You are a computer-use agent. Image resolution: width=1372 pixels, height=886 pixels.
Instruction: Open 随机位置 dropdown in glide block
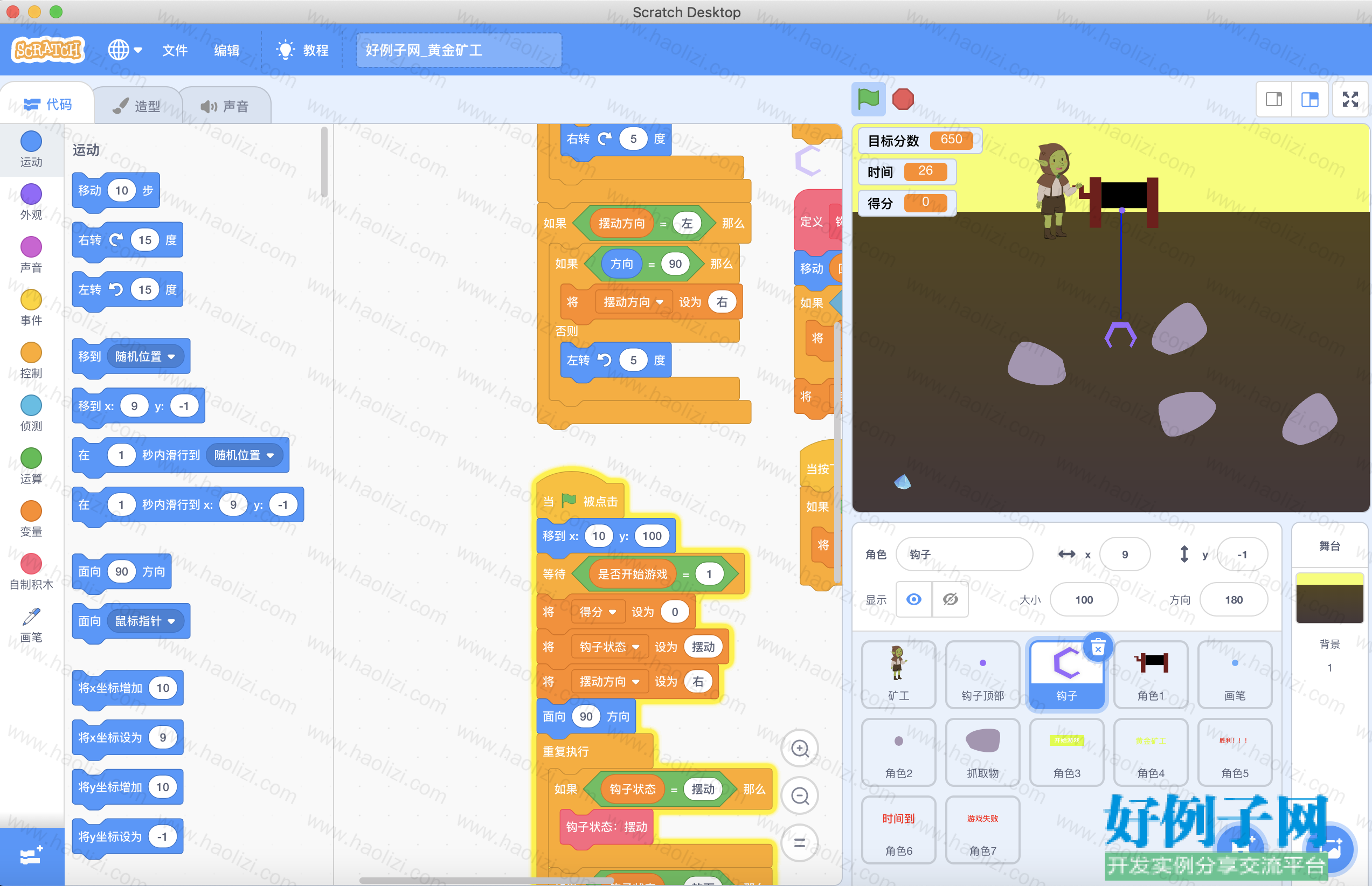244,455
